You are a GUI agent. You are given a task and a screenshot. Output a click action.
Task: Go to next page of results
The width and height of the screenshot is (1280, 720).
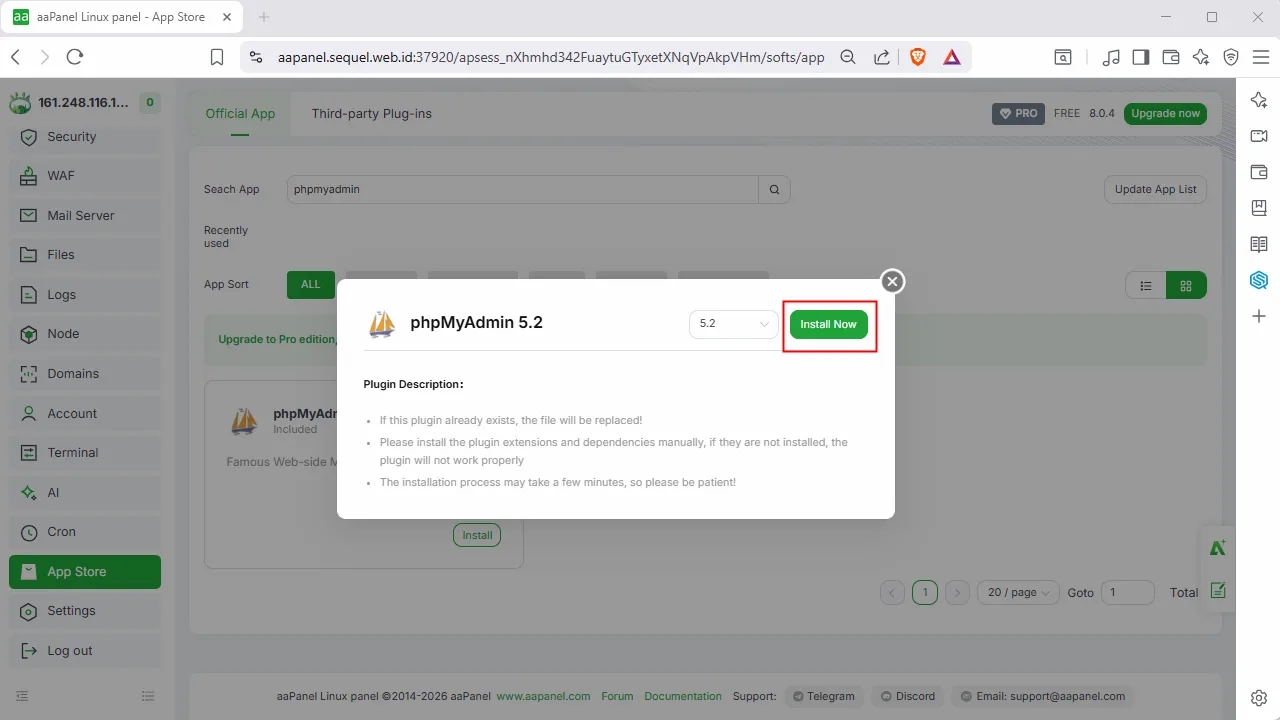(x=958, y=593)
